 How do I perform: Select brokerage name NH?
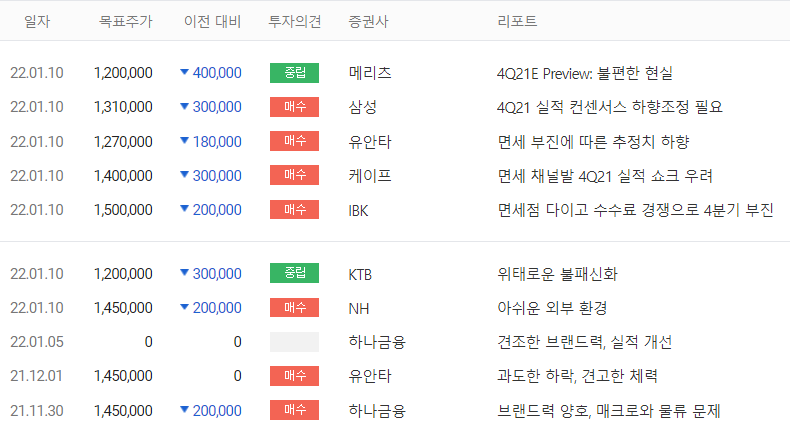[x=359, y=309]
